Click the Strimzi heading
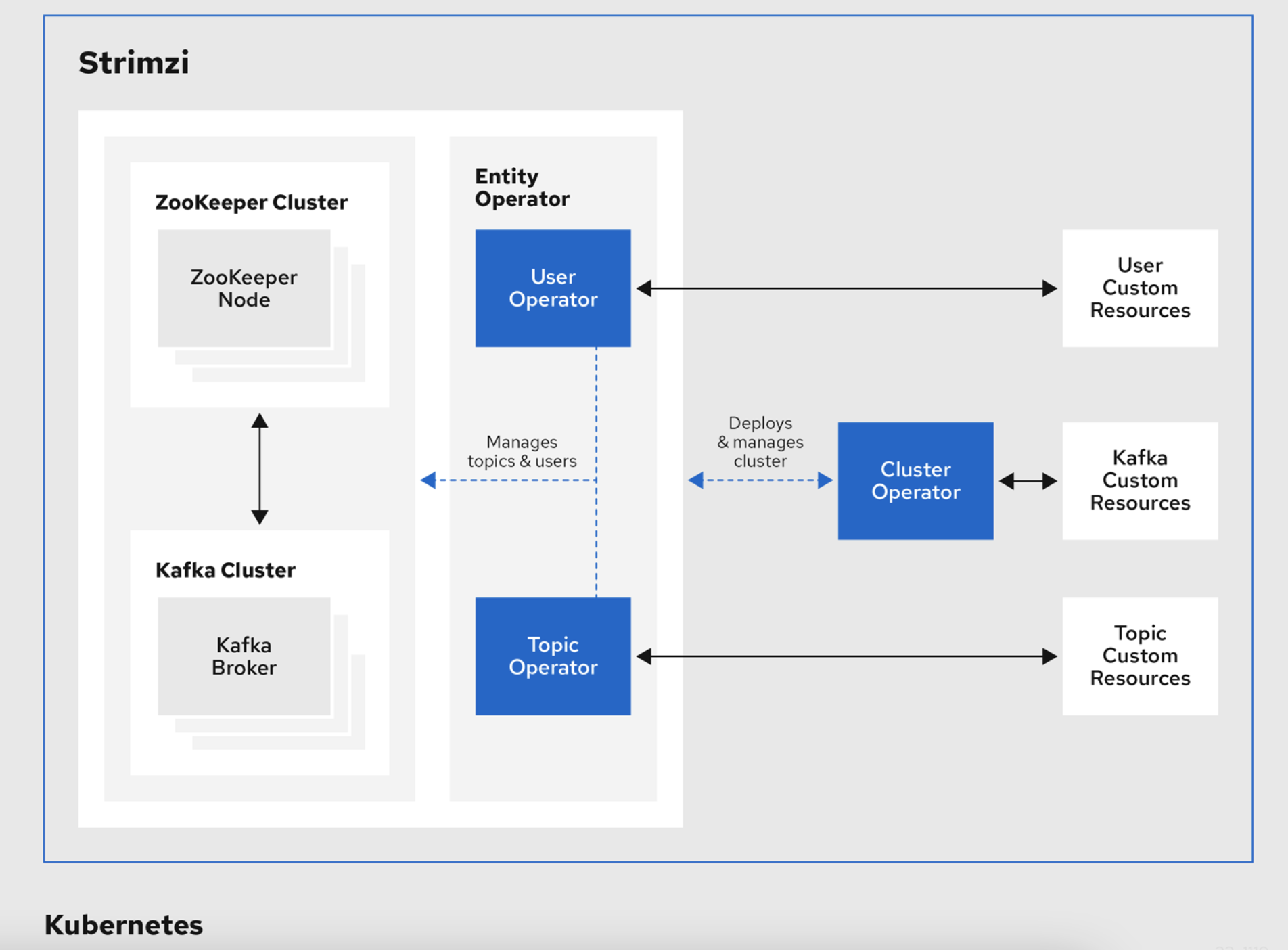This screenshot has height=950, width=1288. (x=134, y=63)
